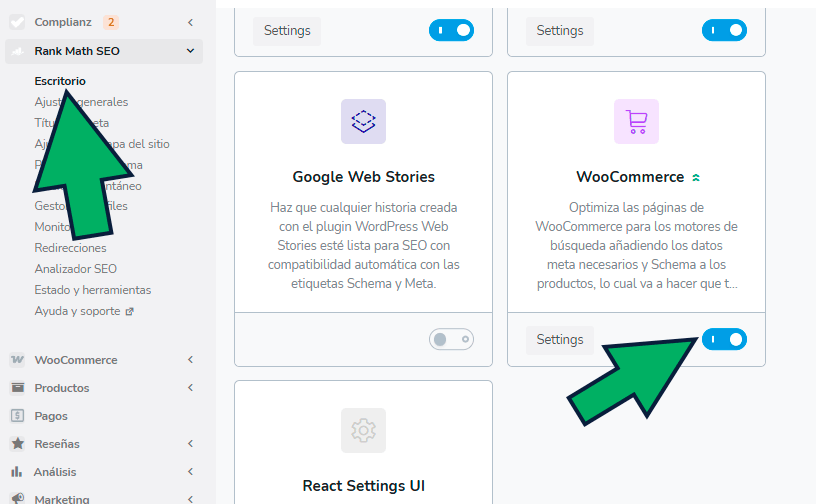Select the Rank Math SEO menu label
This screenshot has height=504, width=816.
(77, 51)
